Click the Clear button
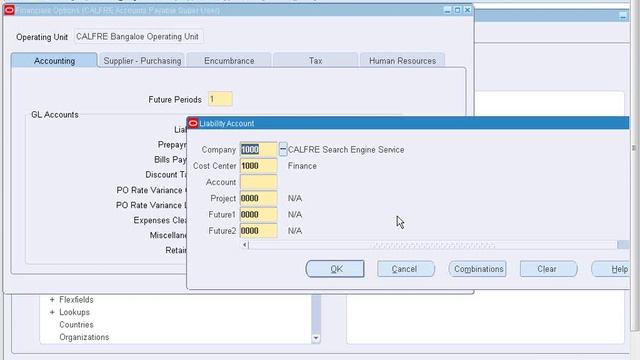640x360 pixels. tap(548, 269)
